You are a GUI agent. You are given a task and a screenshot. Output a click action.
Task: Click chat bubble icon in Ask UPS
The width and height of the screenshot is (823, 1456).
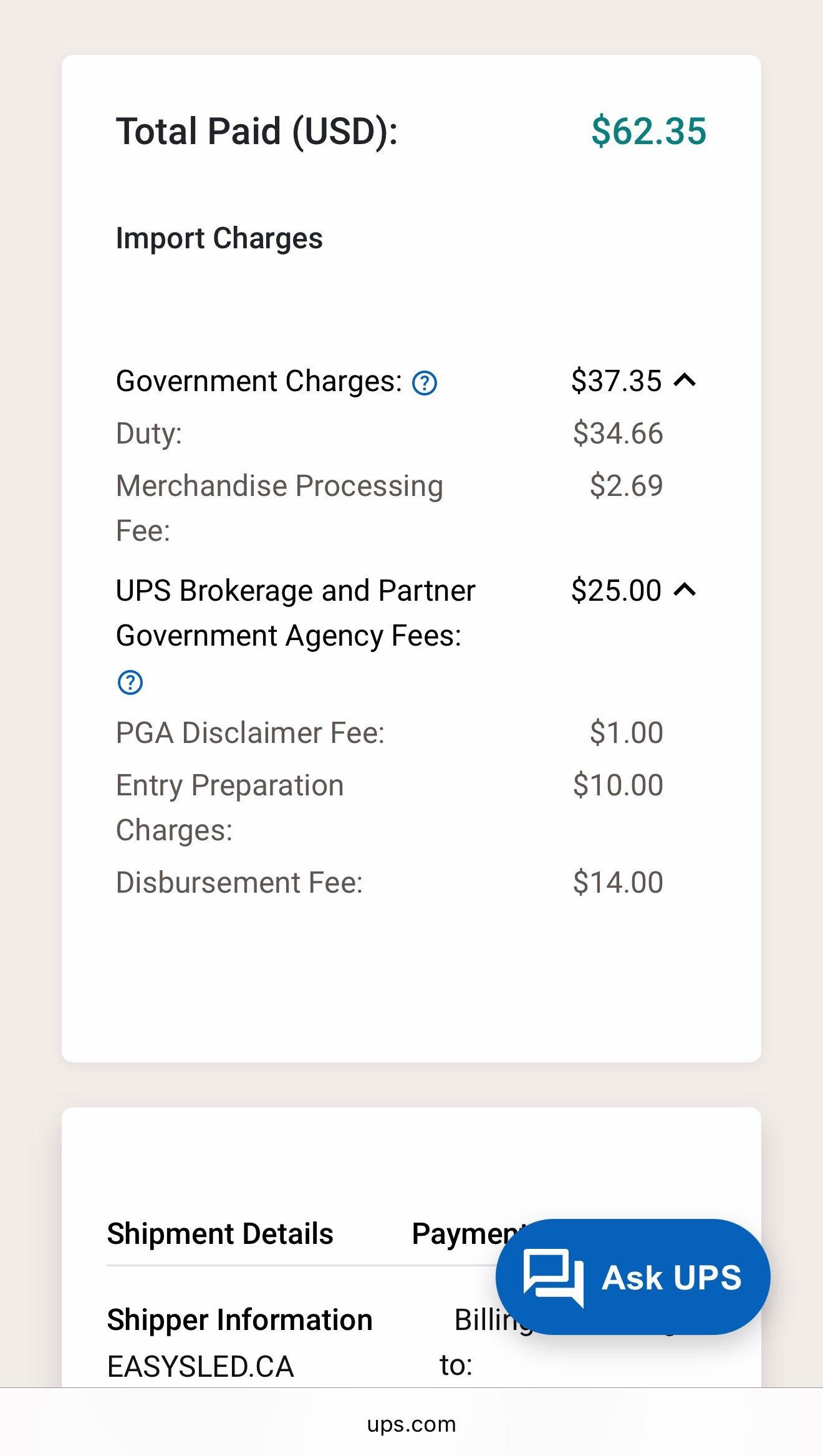tap(553, 1277)
